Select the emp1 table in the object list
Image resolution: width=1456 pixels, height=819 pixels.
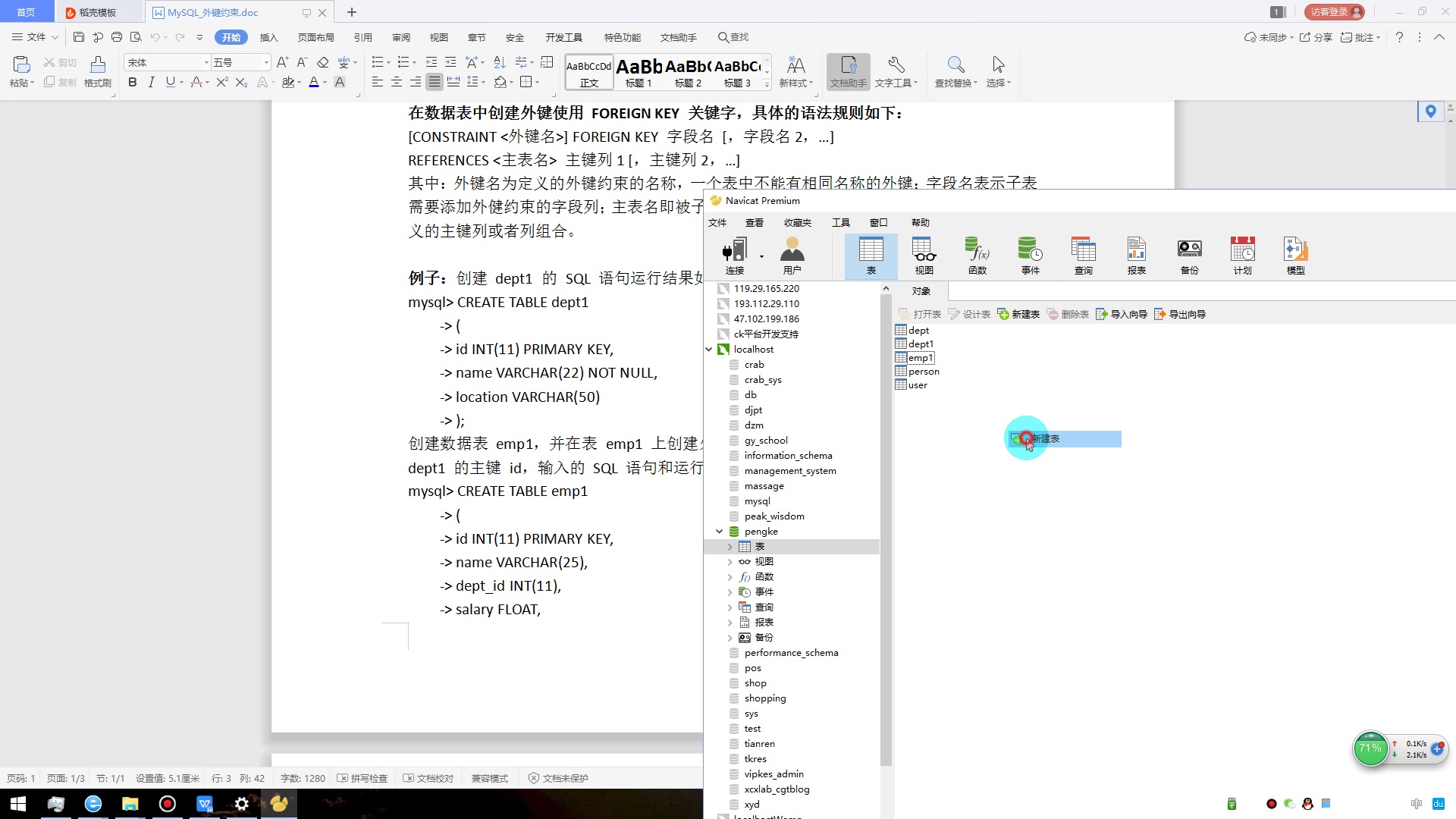coord(920,357)
